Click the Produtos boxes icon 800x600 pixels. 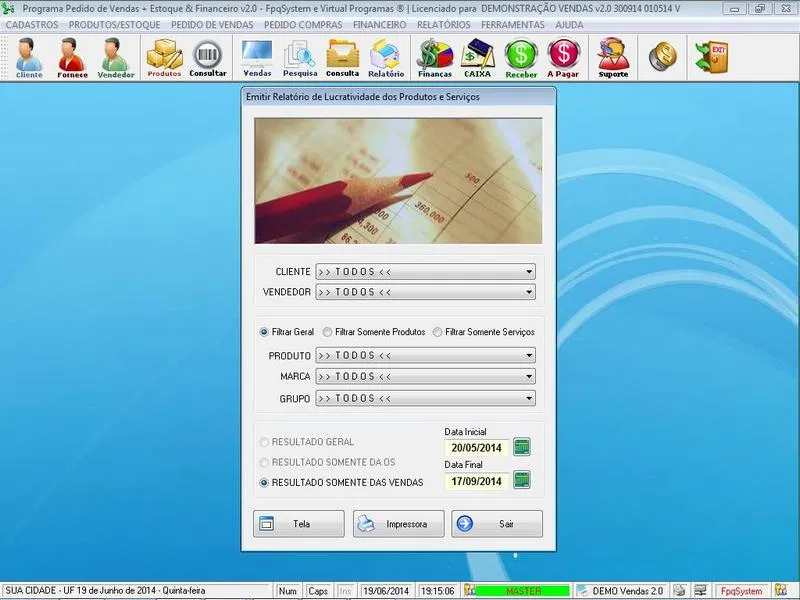coord(164,57)
